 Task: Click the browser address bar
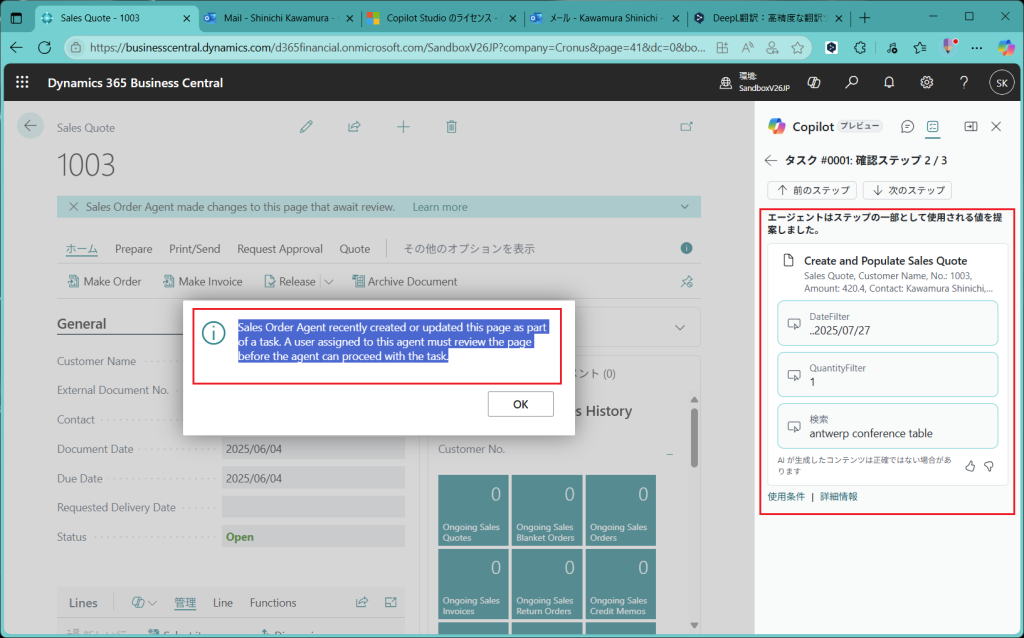tap(397, 47)
